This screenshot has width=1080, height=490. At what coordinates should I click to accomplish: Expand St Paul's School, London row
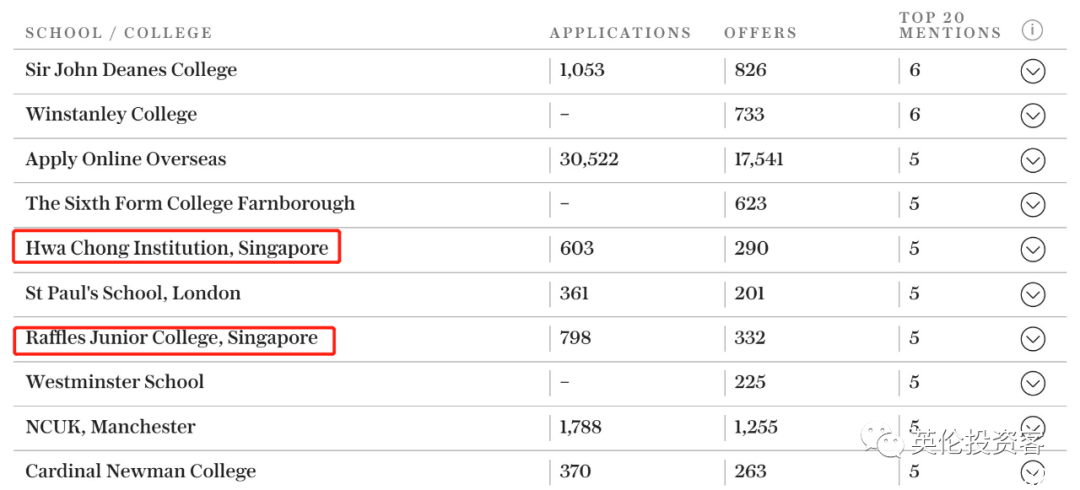[1032, 294]
